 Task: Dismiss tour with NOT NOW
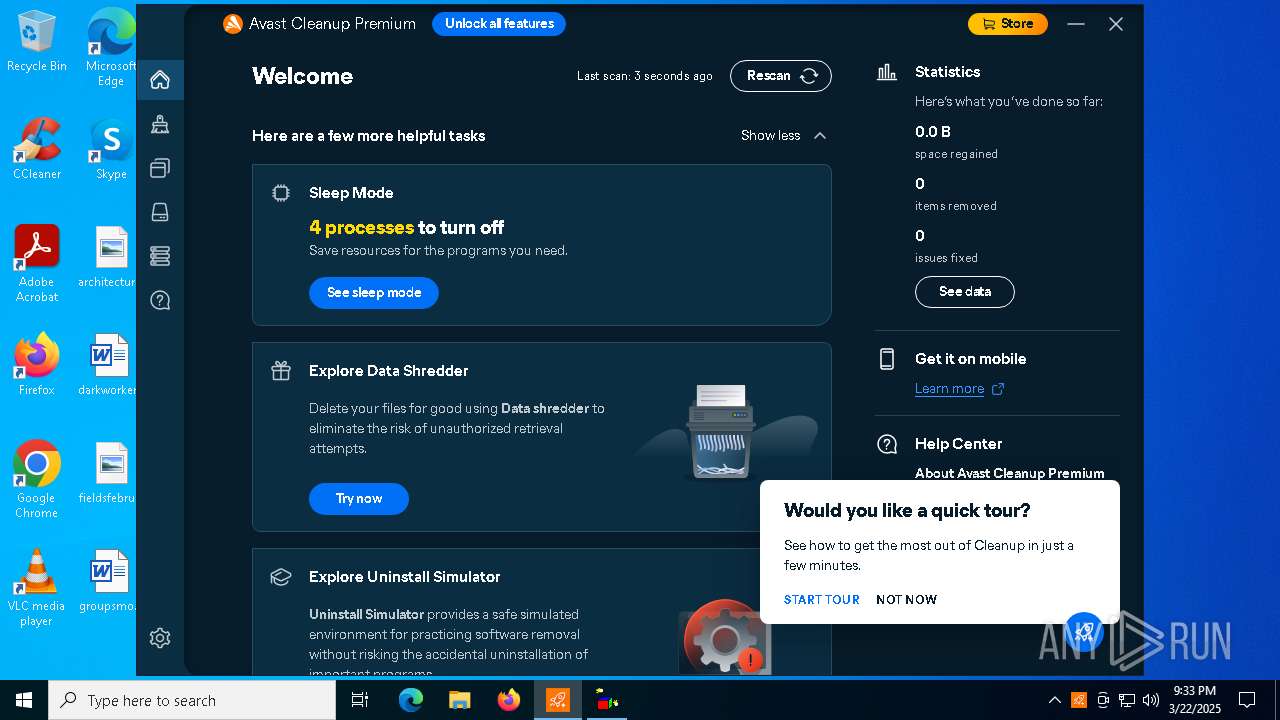[906, 600]
